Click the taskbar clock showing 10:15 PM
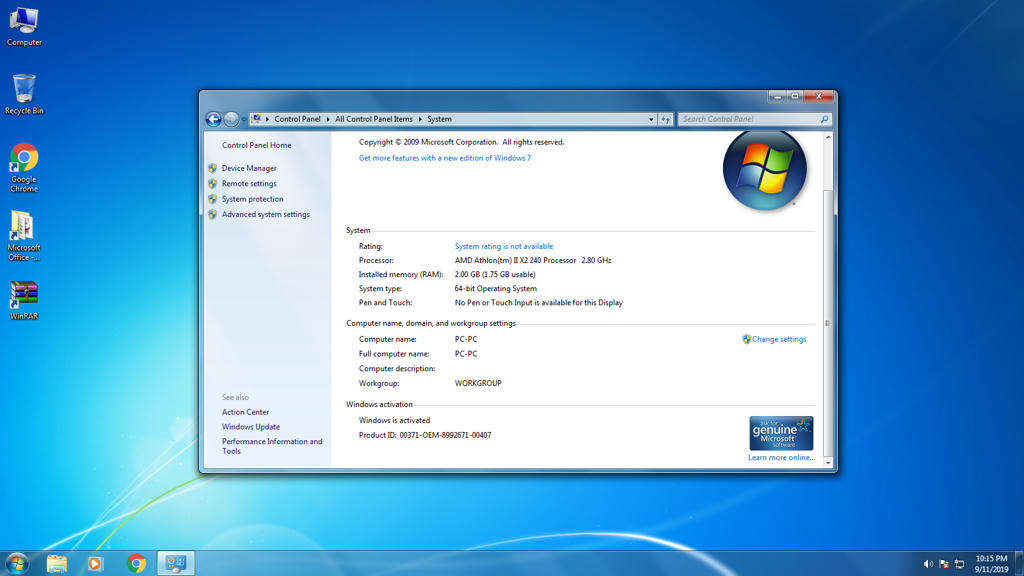The image size is (1024, 576). (x=991, y=564)
